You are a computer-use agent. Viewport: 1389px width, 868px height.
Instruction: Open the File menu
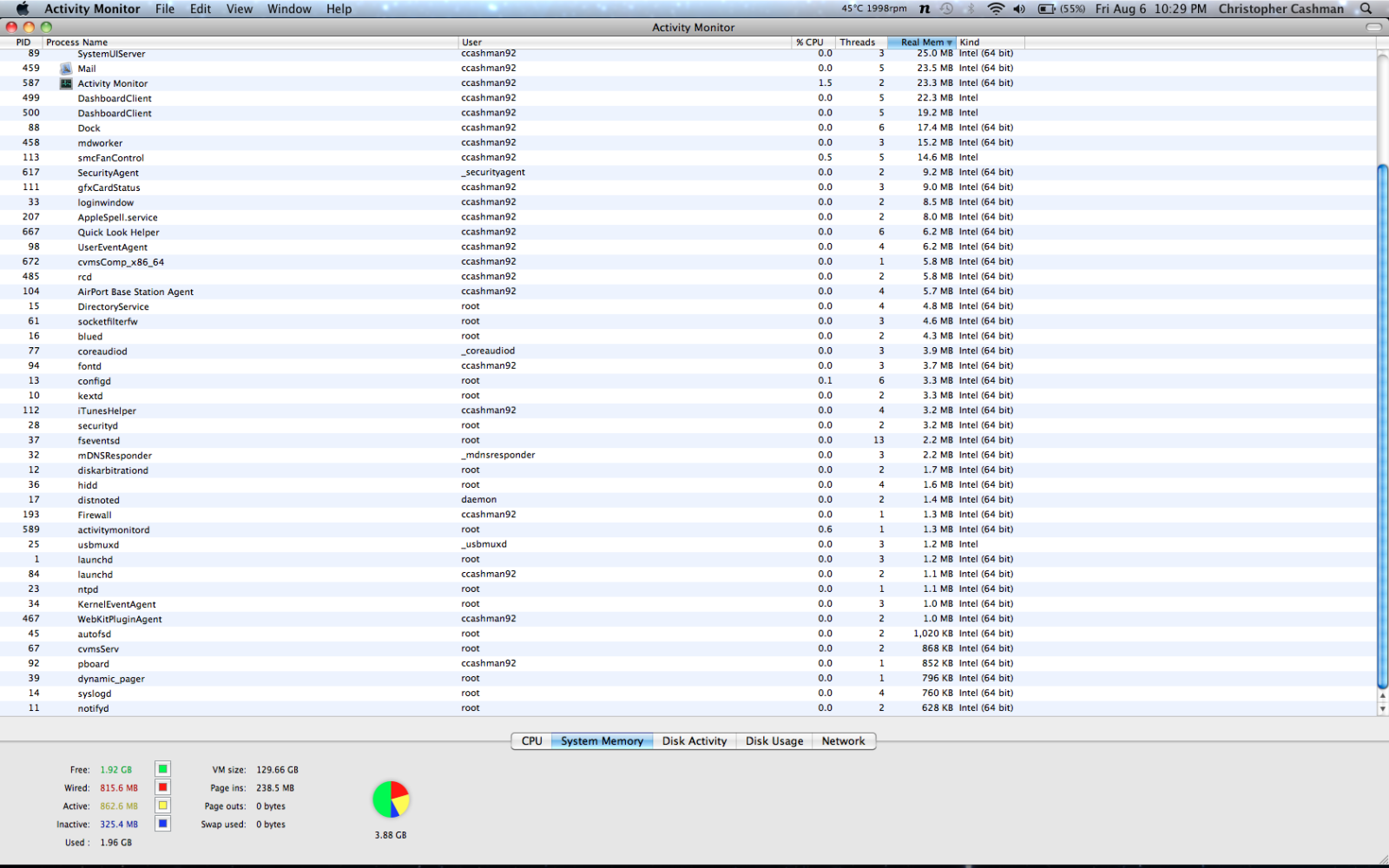coord(165,9)
